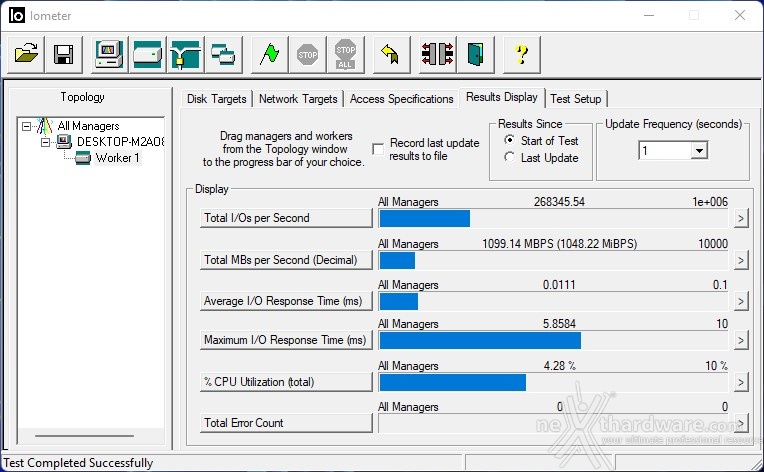Click the Maximum I/O Response Time progress bar

(553, 340)
